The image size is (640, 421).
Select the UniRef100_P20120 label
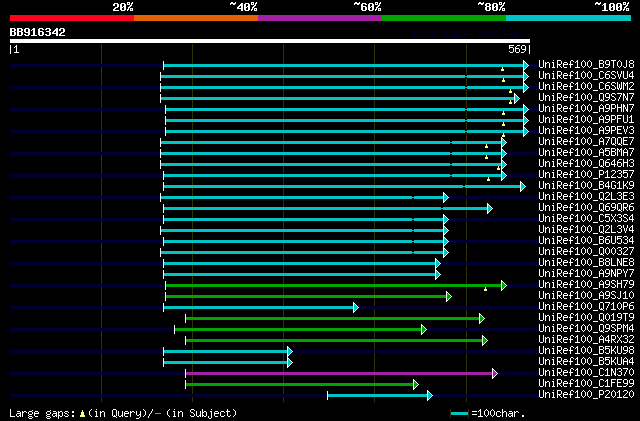tap(586, 394)
